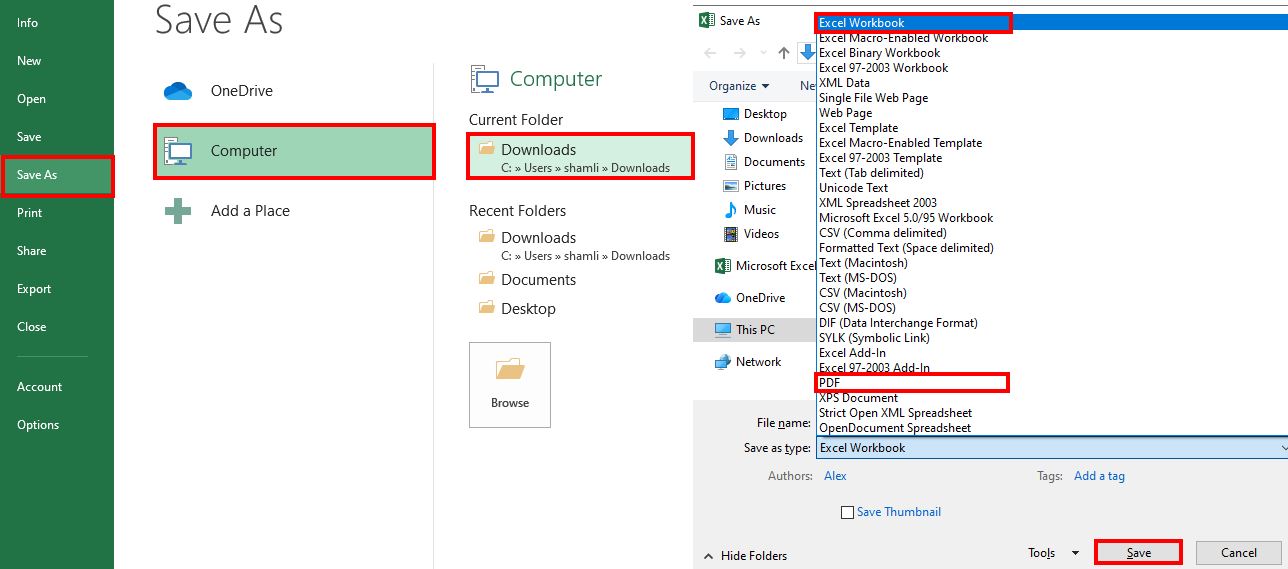Open the Browse folder button
The height and width of the screenshot is (569, 1288).
coord(509,384)
